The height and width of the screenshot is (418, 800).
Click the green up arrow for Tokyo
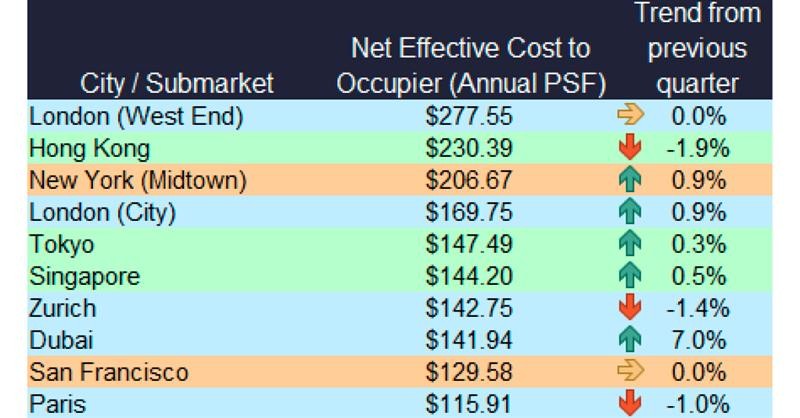pyautogui.click(x=630, y=245)
